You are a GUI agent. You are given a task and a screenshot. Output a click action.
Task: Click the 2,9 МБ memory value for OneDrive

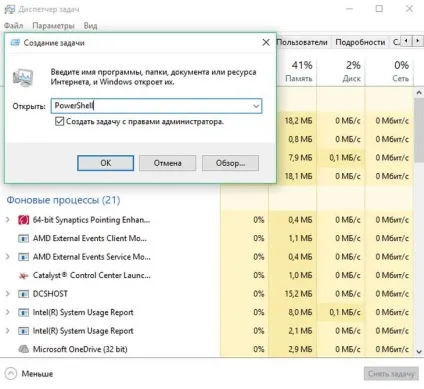point(300,349)
